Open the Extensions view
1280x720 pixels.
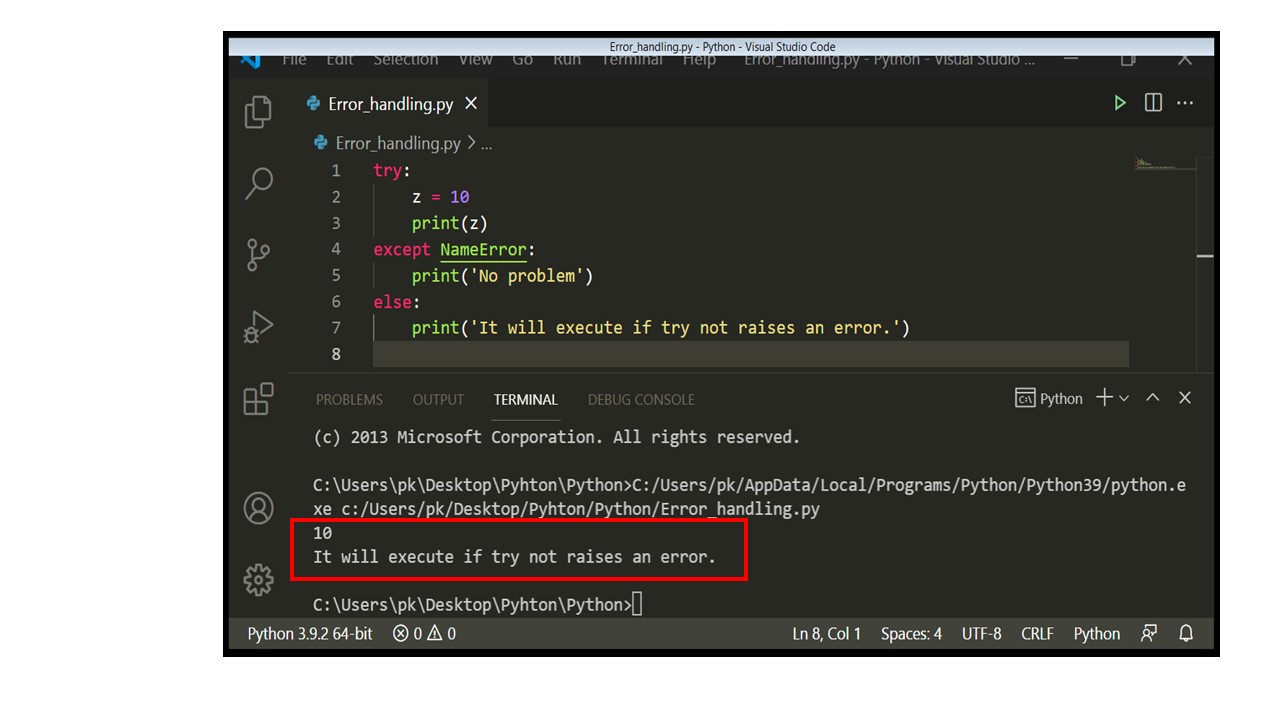click(257, 398)
